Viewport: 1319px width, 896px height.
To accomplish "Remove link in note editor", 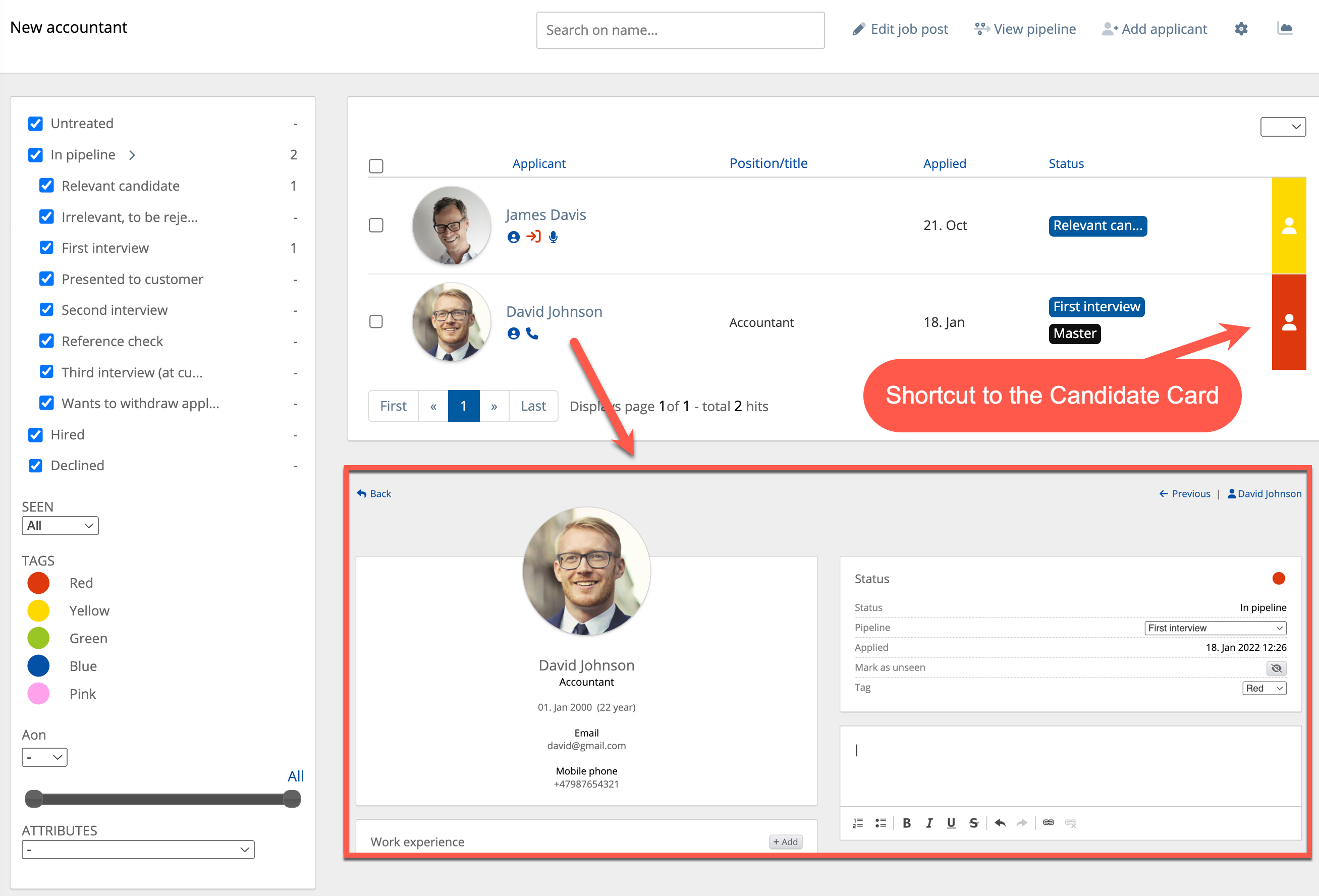I will tap(1070, 823).
